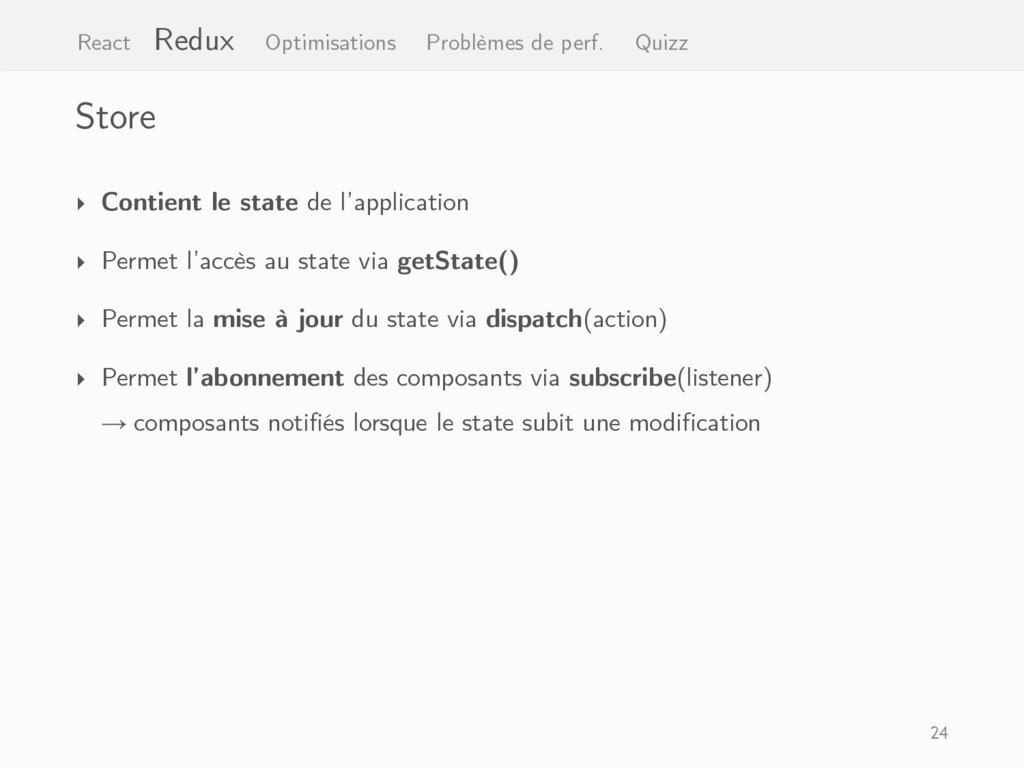Open the Problèmes de perf. section
Screen dimensions: 1024x768
click(515, 42)
